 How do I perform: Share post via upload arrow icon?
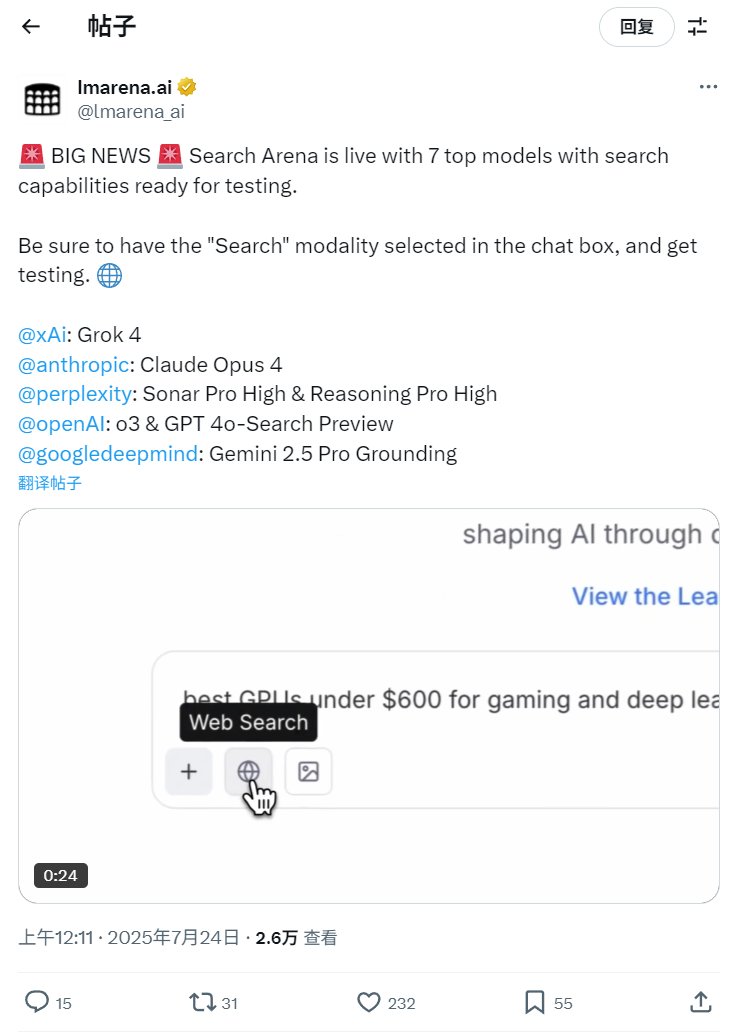click(x=701, y=1002)
